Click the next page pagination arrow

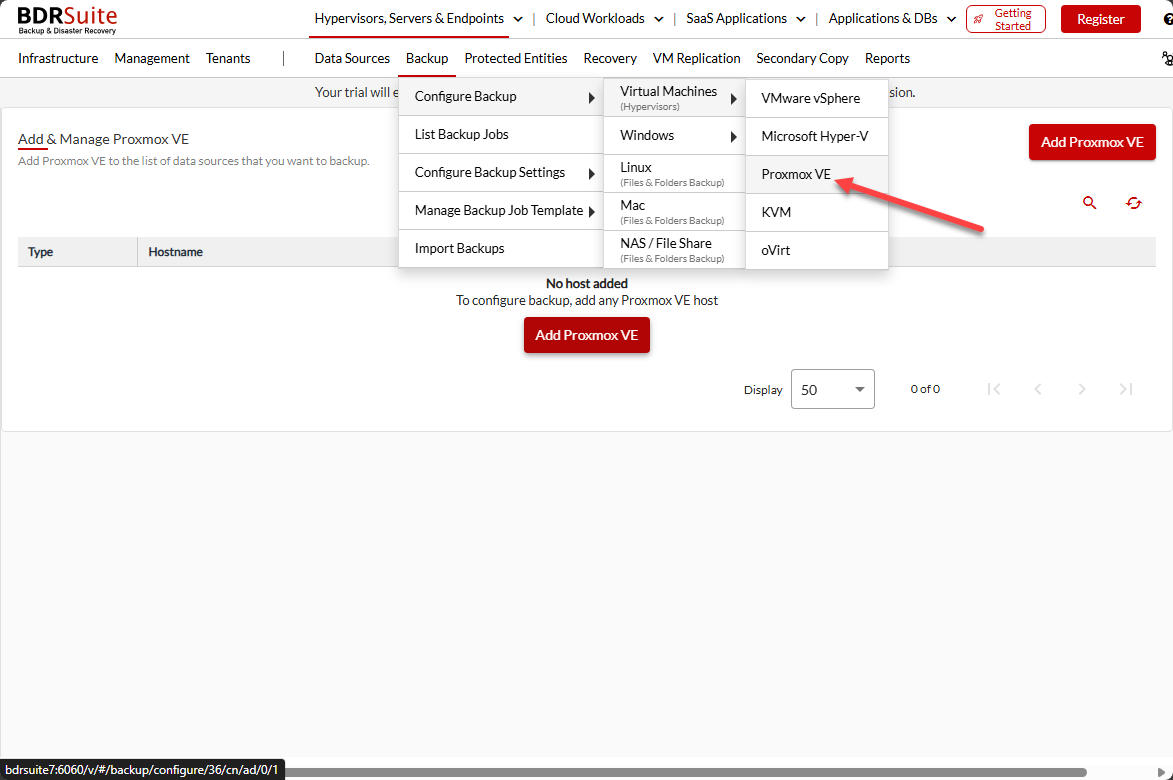coord(1081,389)
